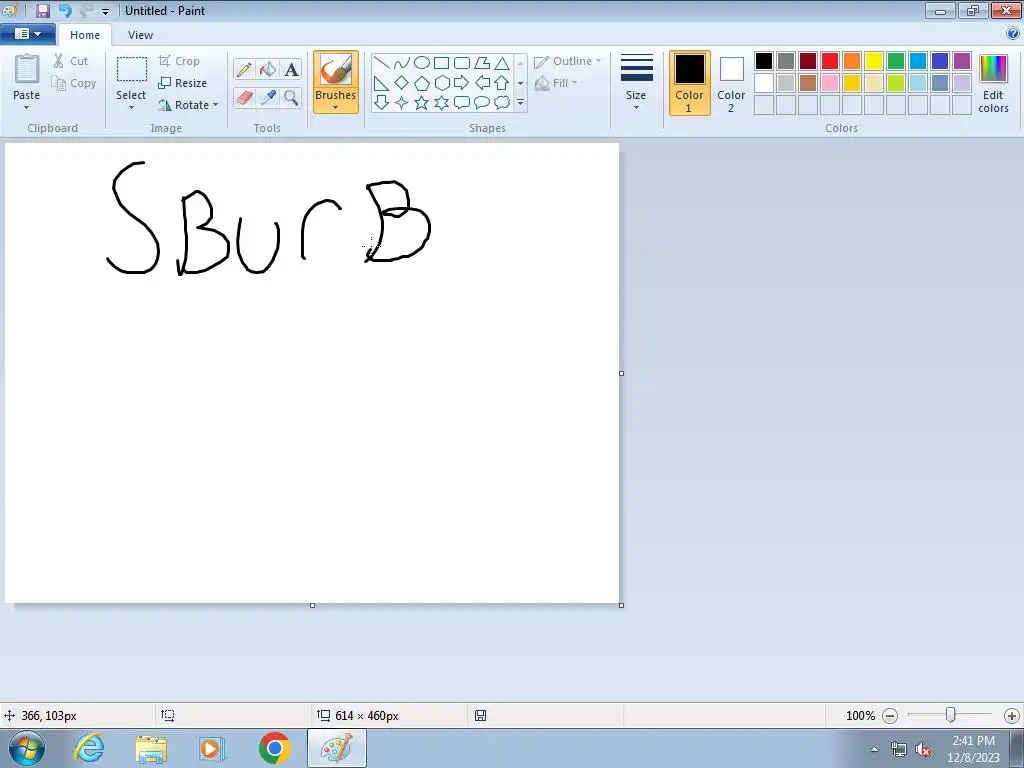Viewport: 1024px width, 768px height.
Task: Open the Windows Start button
Action: [x=27, y=748]
